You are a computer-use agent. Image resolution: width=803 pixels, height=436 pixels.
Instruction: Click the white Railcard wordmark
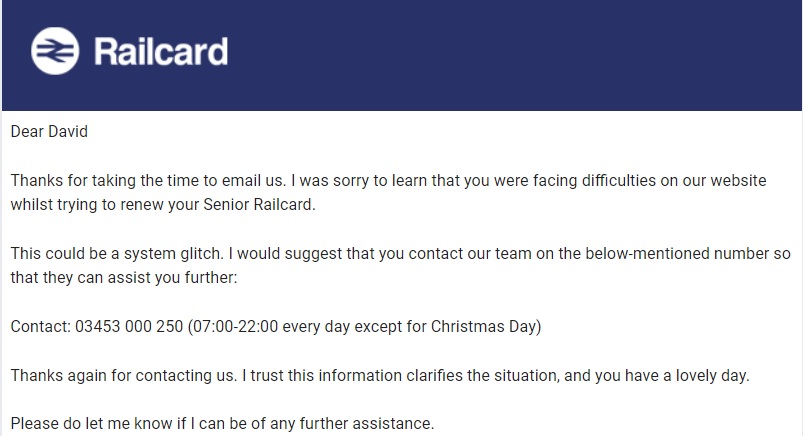pos(160,51)
